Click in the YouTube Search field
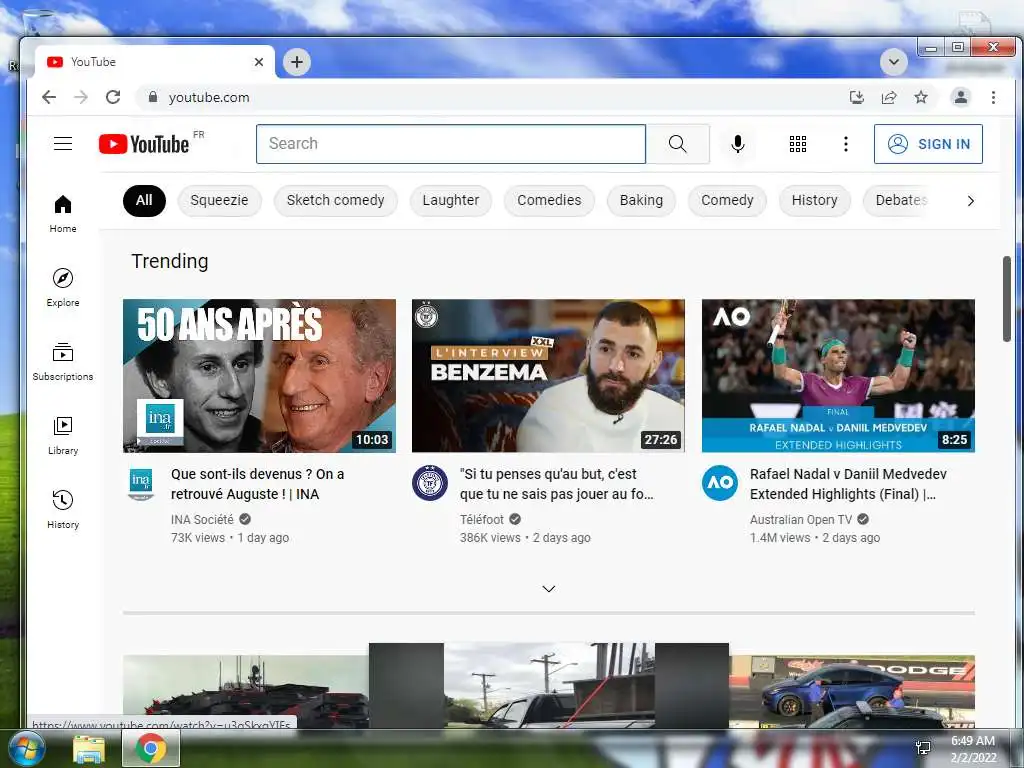 click(x=451, y=144)
